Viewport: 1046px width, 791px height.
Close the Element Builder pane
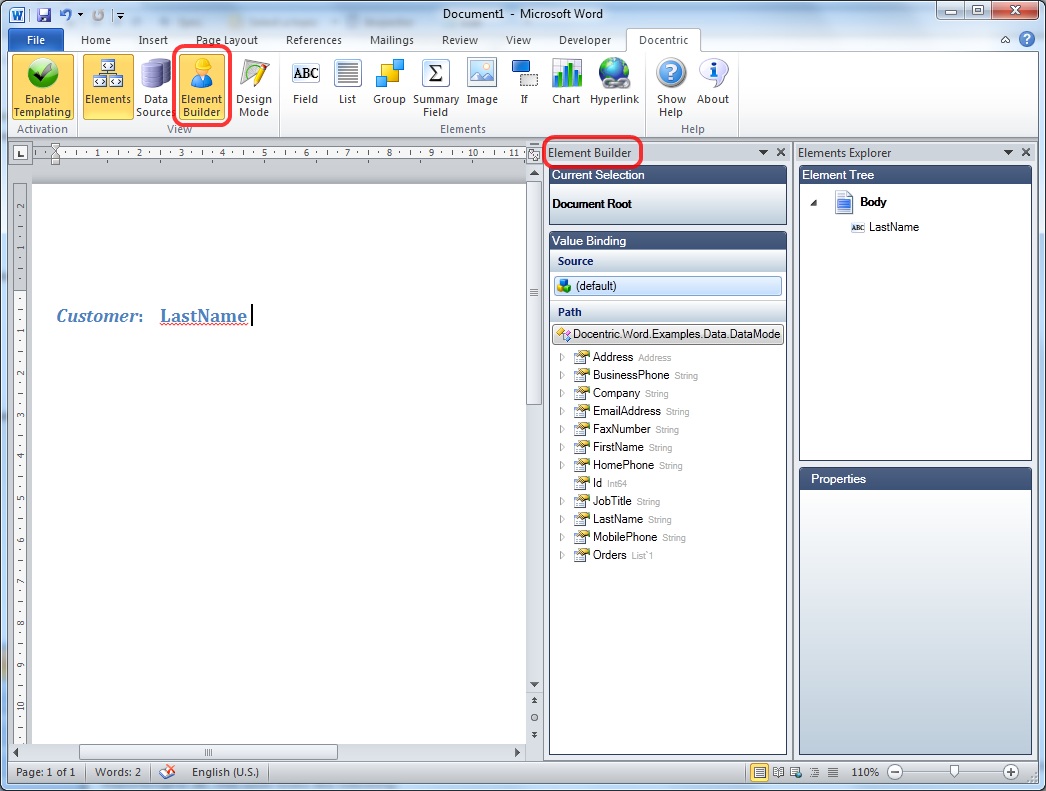pos(781,153)
